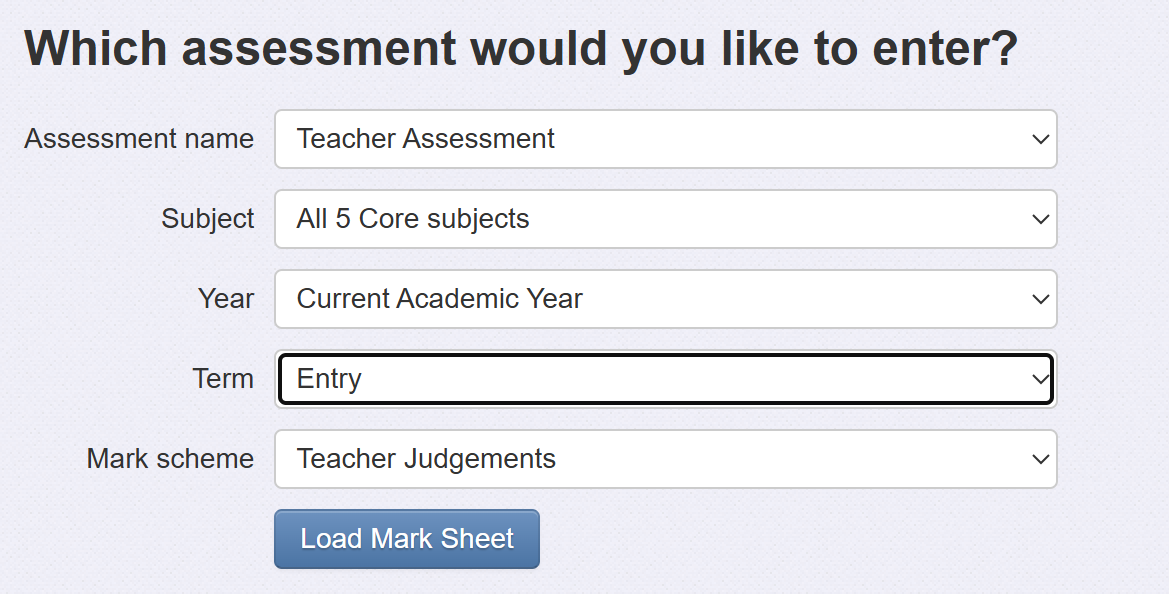Viewport: 1169px width, 594px height.
Task: Open the focused Term dropdown
Action: click(x=665, y=379)
